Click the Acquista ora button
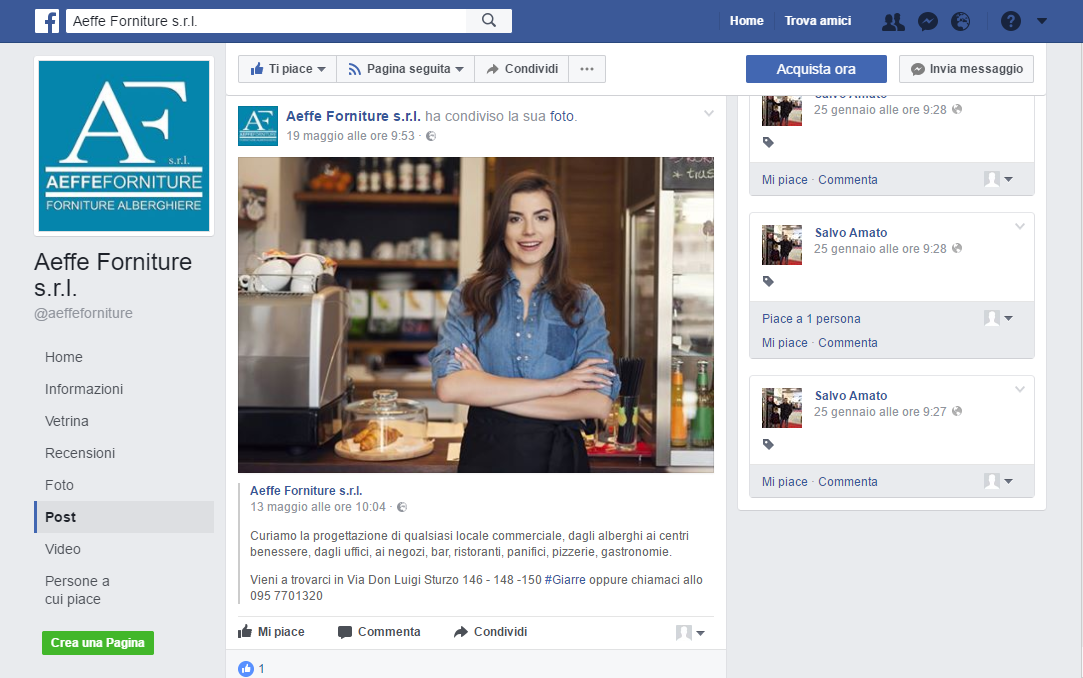 [816, 69]
